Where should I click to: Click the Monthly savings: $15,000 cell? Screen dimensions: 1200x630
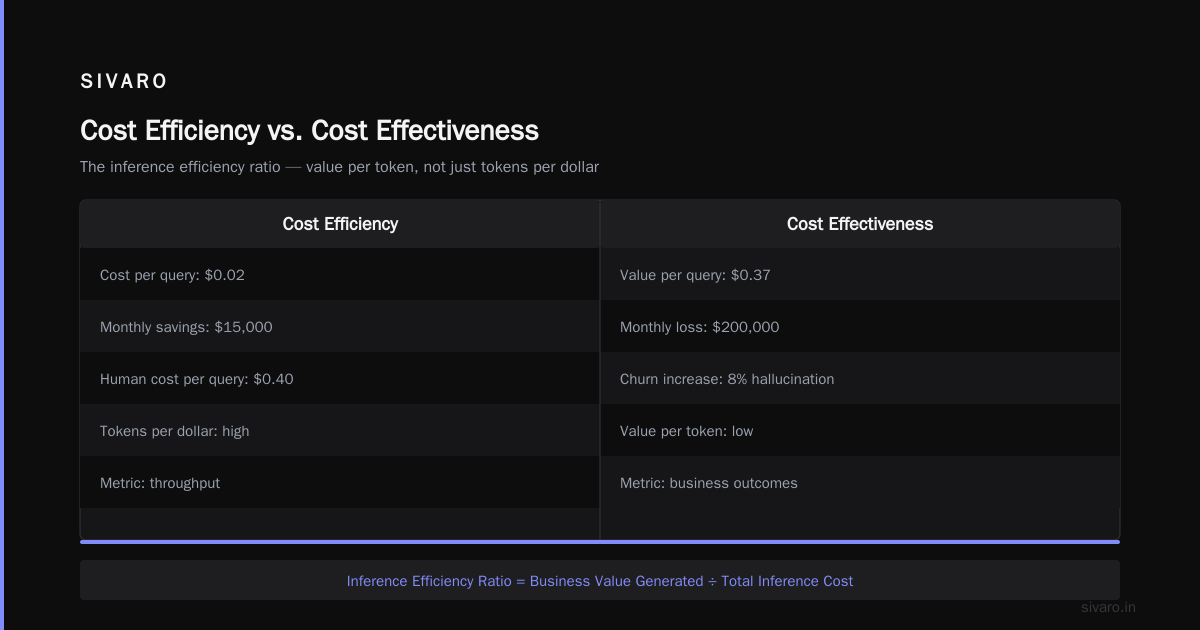340,326
